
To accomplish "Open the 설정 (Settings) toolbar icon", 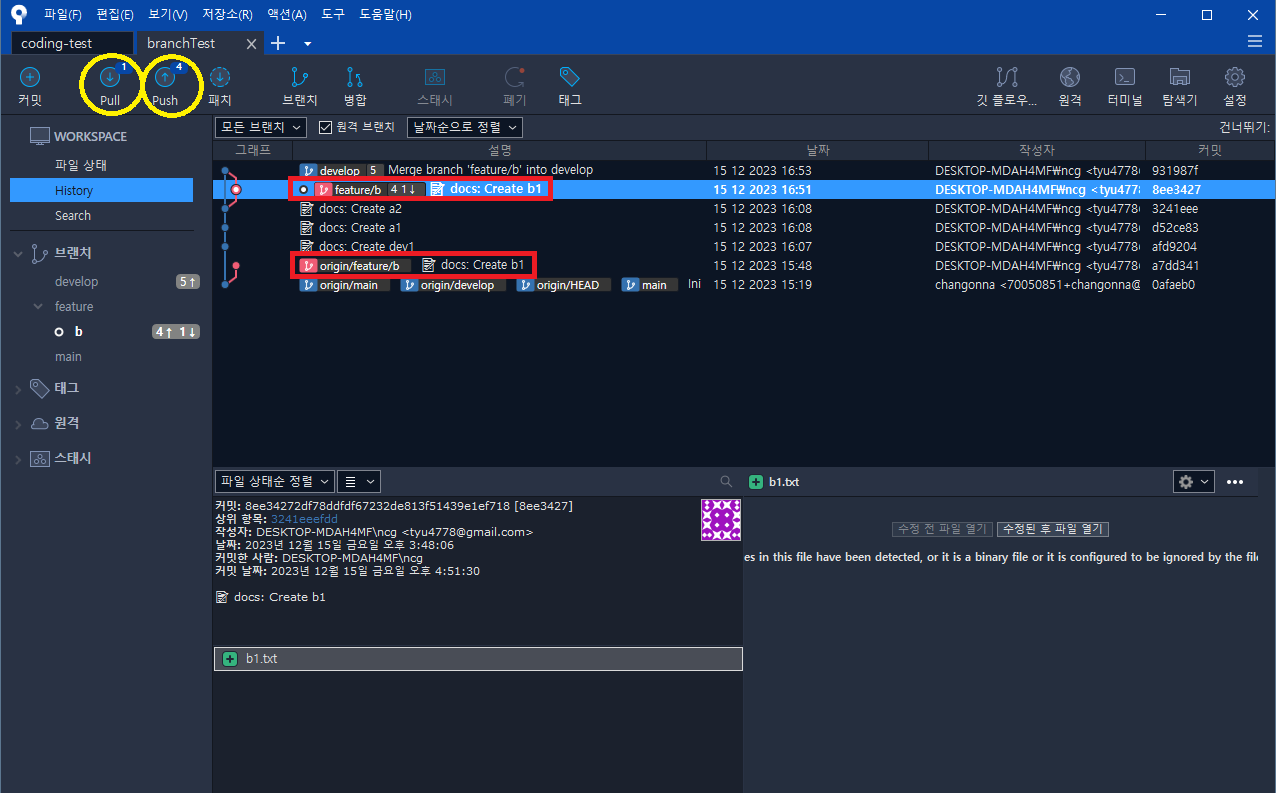I will pyautogui.click(x=1234, y=85).
